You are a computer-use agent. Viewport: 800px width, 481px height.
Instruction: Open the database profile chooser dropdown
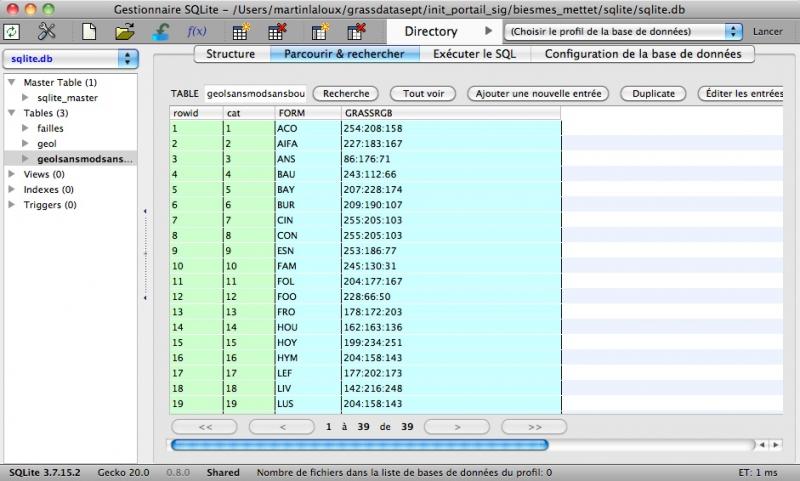coord(624,32)
